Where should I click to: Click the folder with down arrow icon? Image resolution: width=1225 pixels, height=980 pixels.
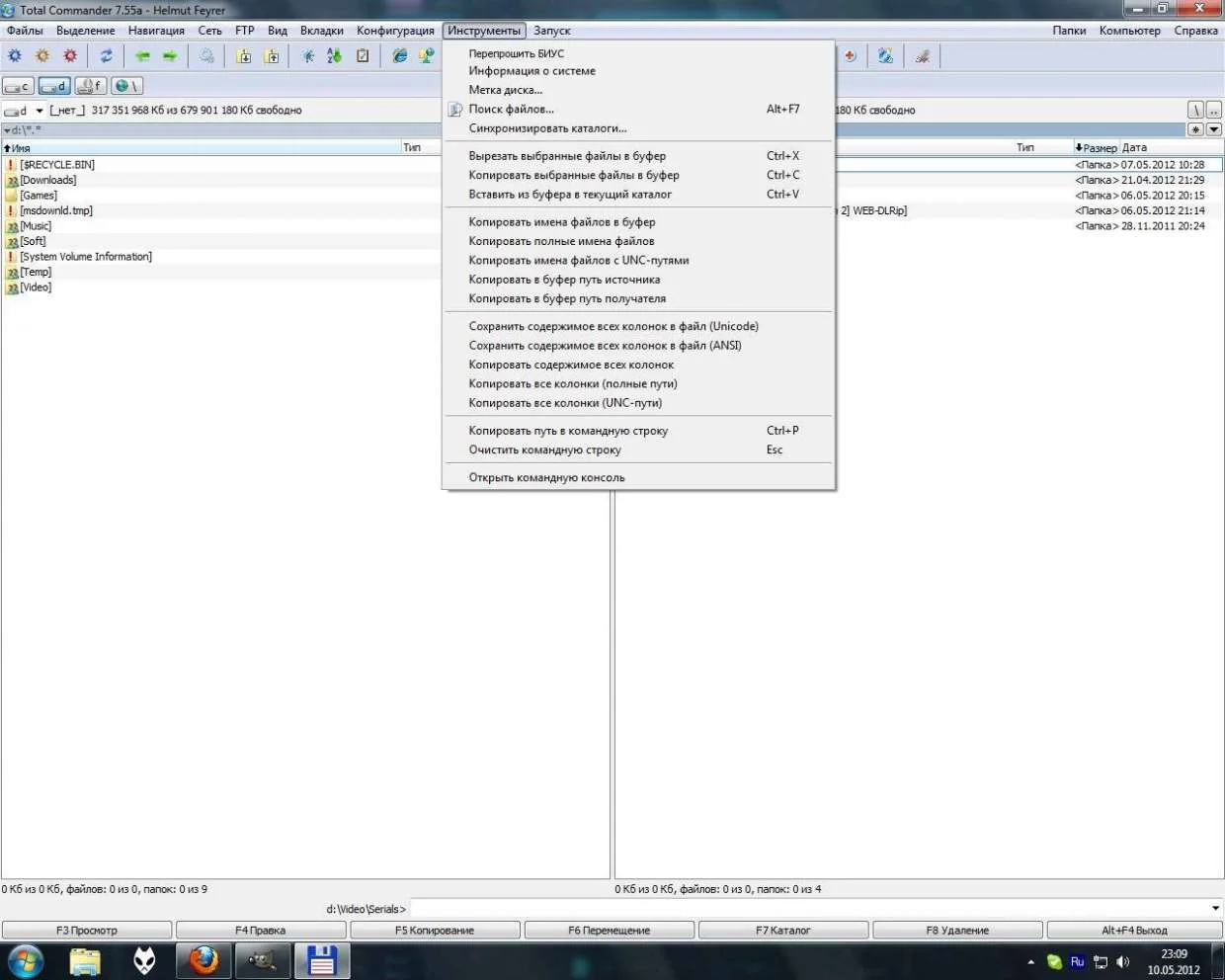[x=244, y=56]
